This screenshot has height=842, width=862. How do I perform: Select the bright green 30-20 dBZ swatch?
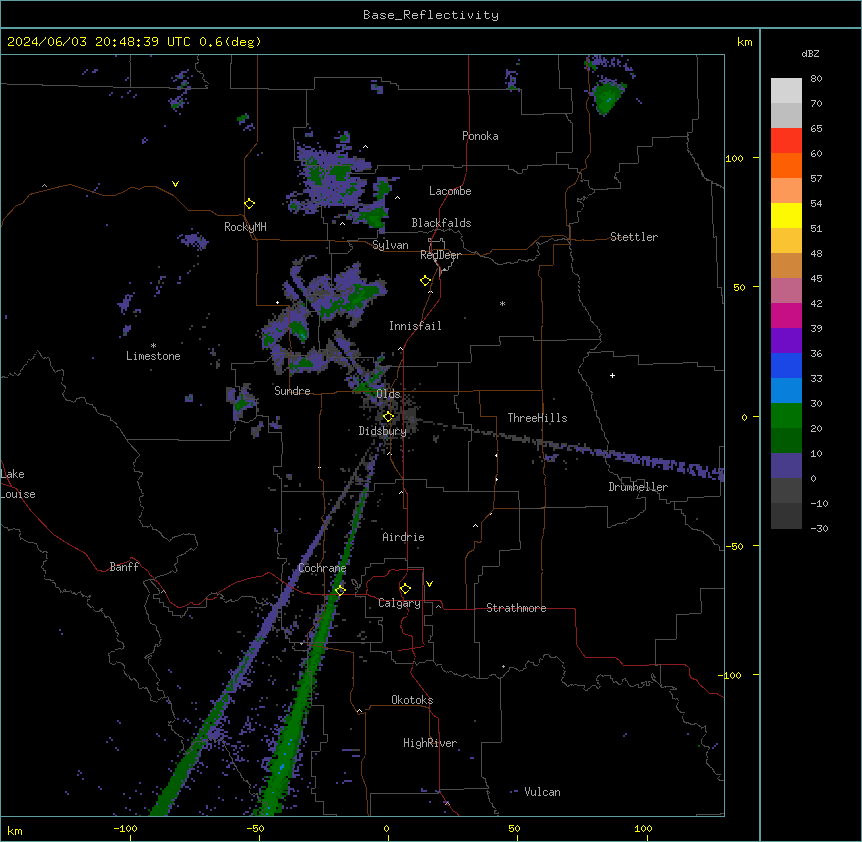tap(786, 416)
